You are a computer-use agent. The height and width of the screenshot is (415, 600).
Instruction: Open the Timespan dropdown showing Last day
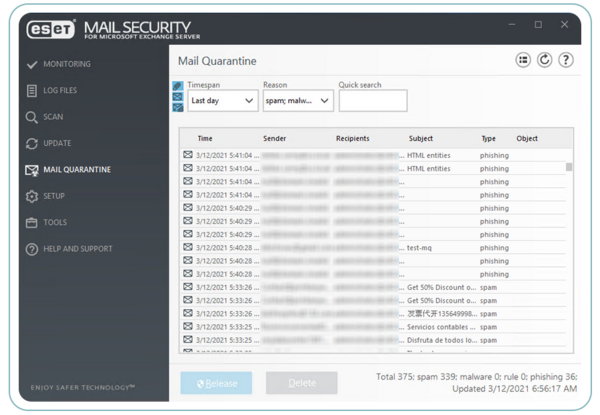click(223, 101)
